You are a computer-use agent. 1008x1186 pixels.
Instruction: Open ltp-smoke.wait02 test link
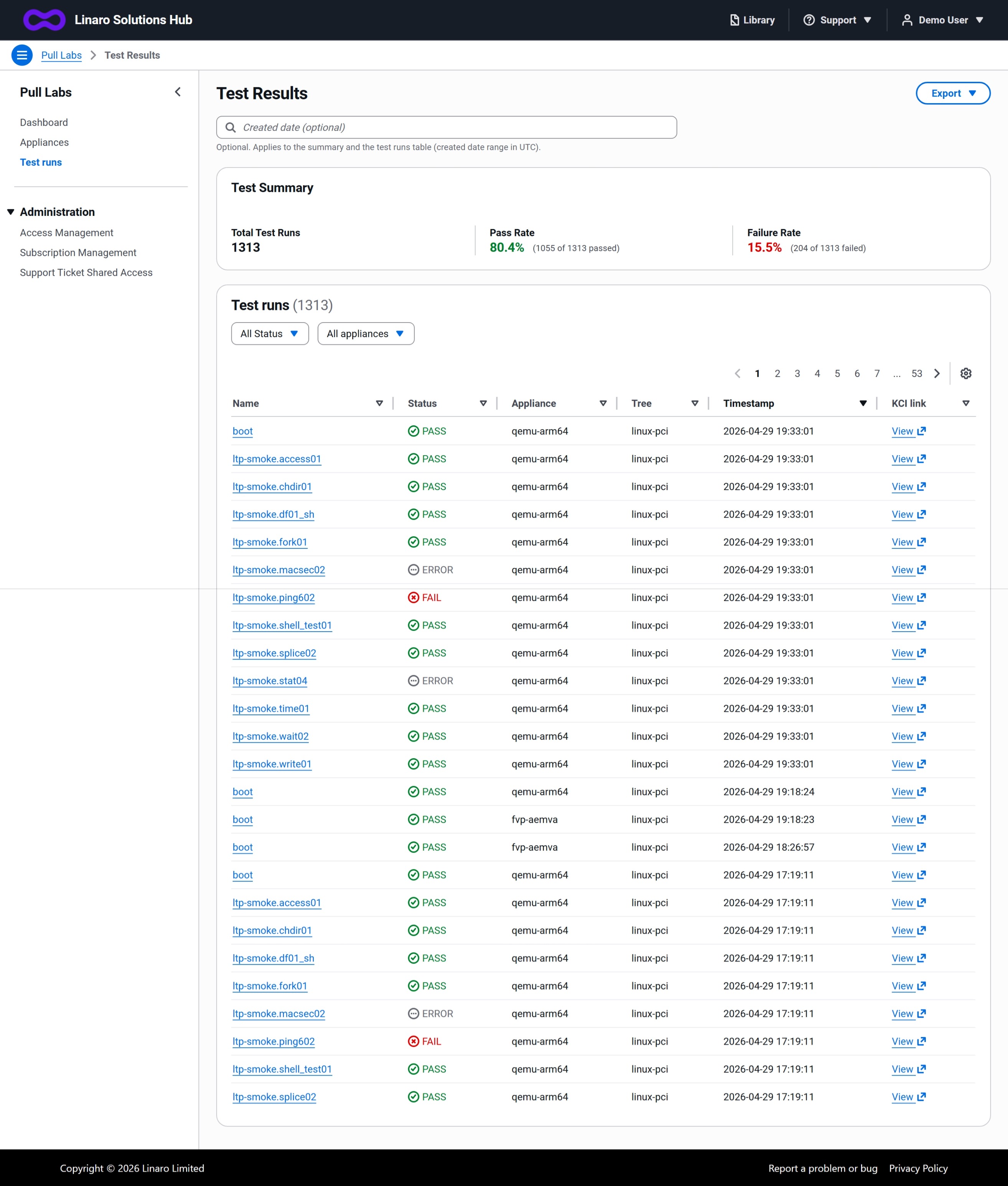[270, 736]
